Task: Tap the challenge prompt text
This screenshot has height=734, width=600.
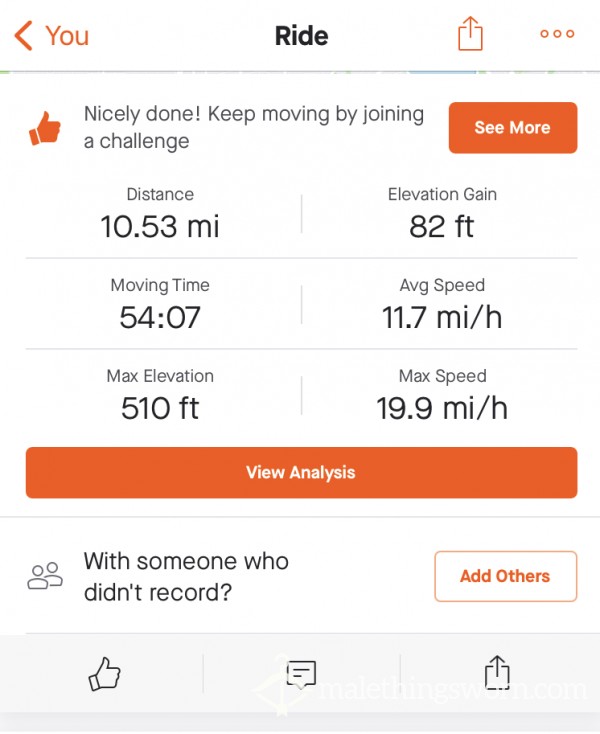Action: tap(254, 127)
